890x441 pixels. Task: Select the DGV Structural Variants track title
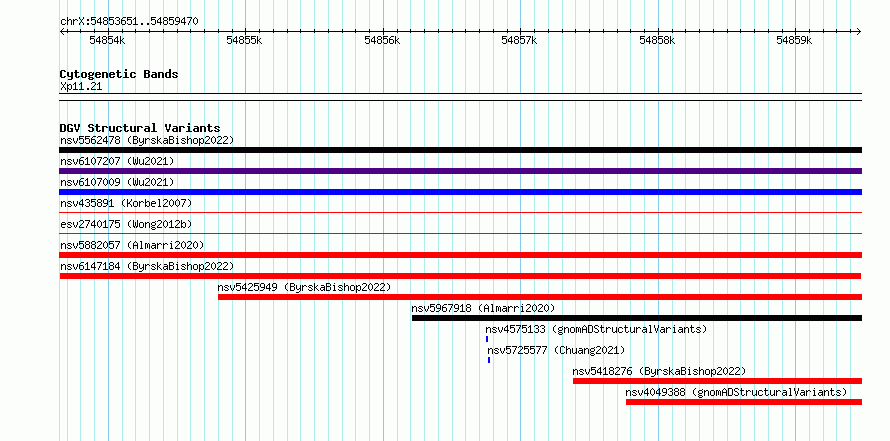[x=140, y=128]
